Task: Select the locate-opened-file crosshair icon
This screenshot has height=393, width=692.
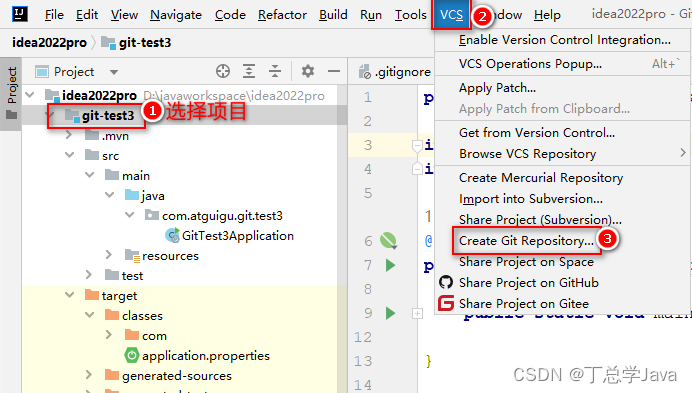Action: tap(223, 71)
